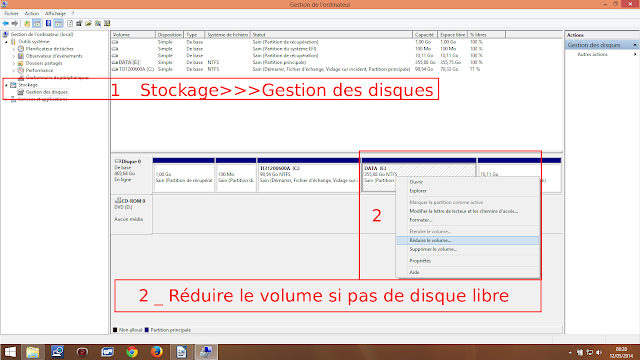Viewport: 640px width, 360px height.
Task: Open the Action menu
Action: pyautogui.click(x=31, y=13)
